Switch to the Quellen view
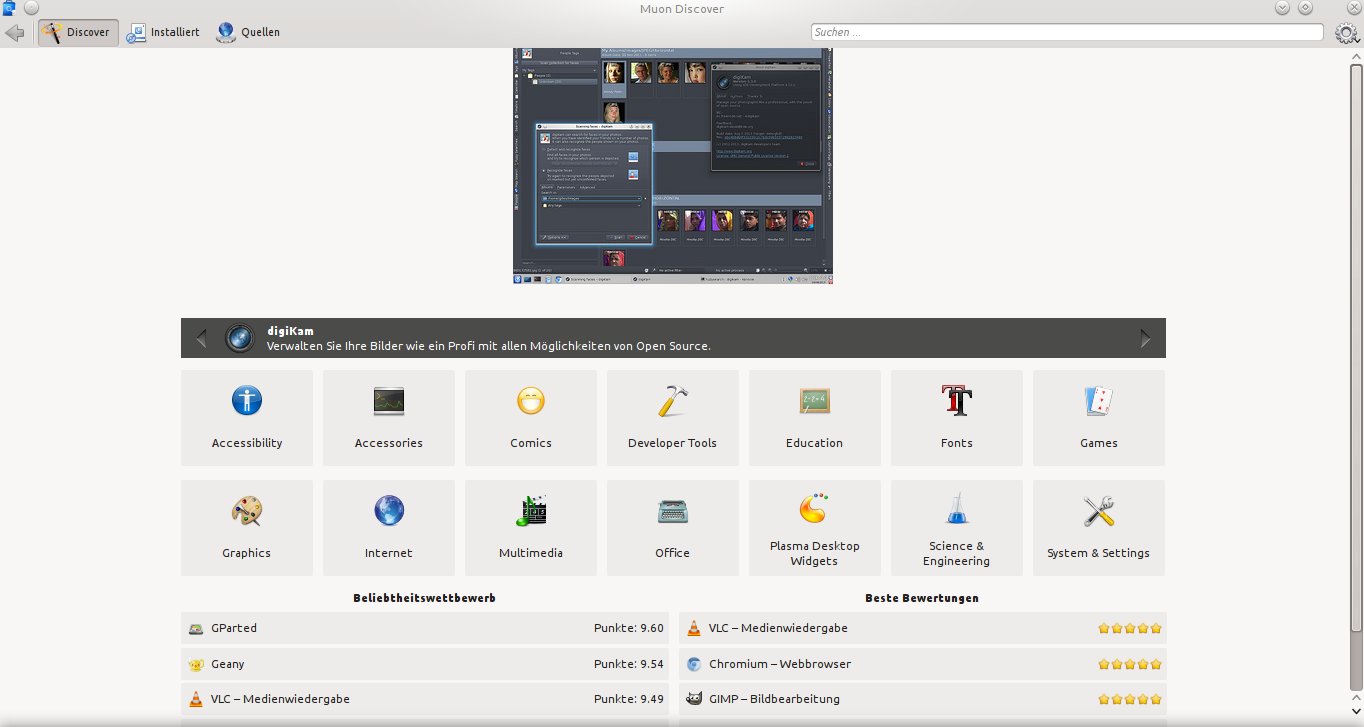This screenshot has width=1364, height=727. coord(248,32)
